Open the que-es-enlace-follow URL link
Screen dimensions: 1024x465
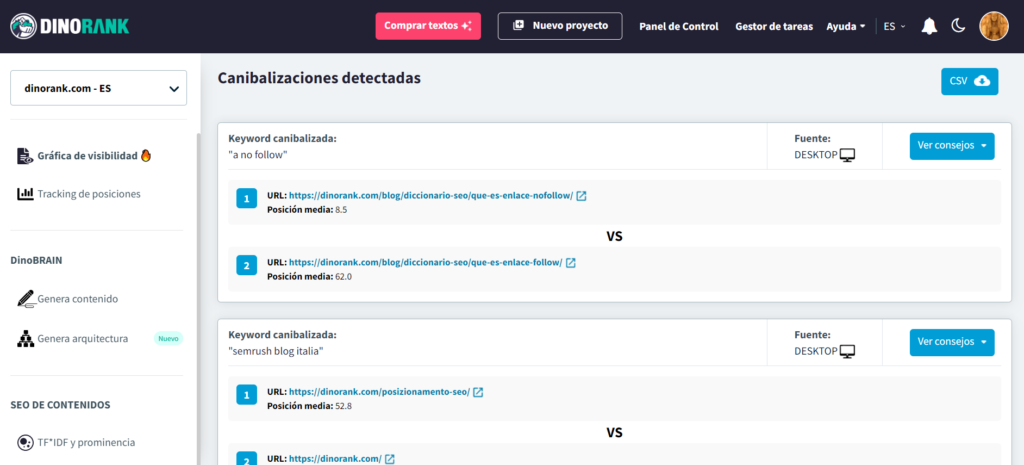425,263
